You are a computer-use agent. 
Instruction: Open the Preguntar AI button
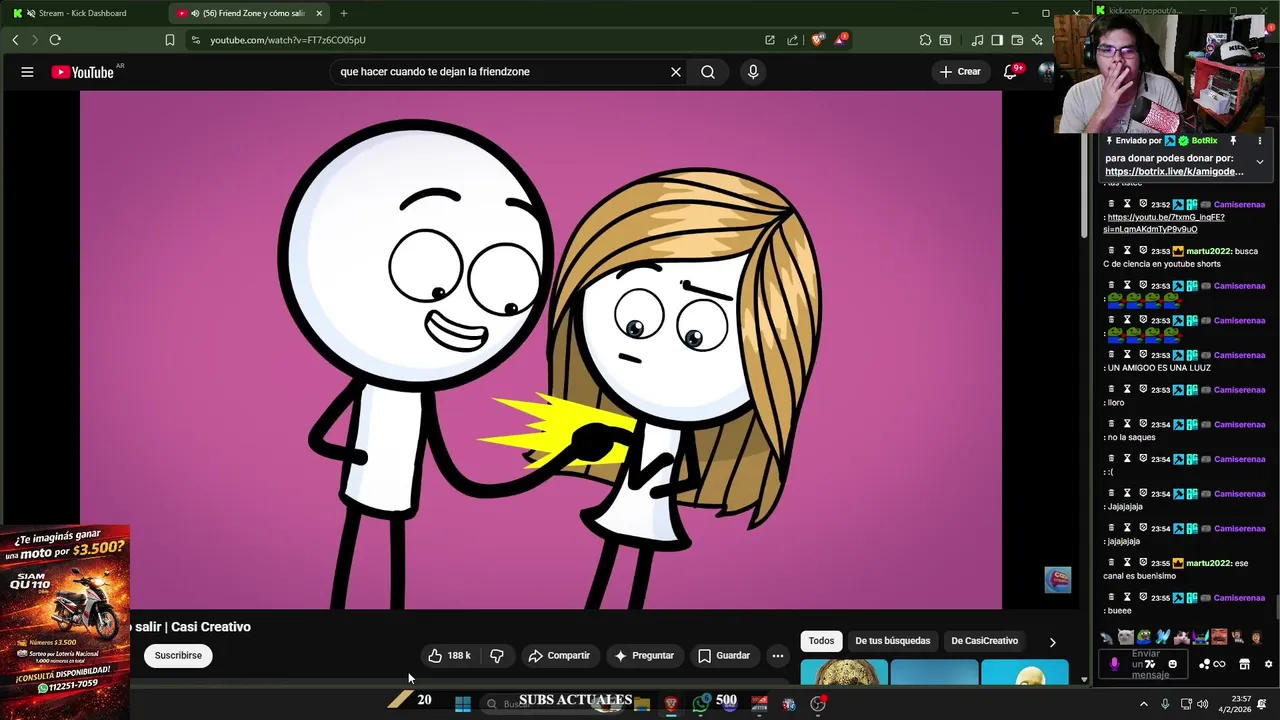click(644, 656)
